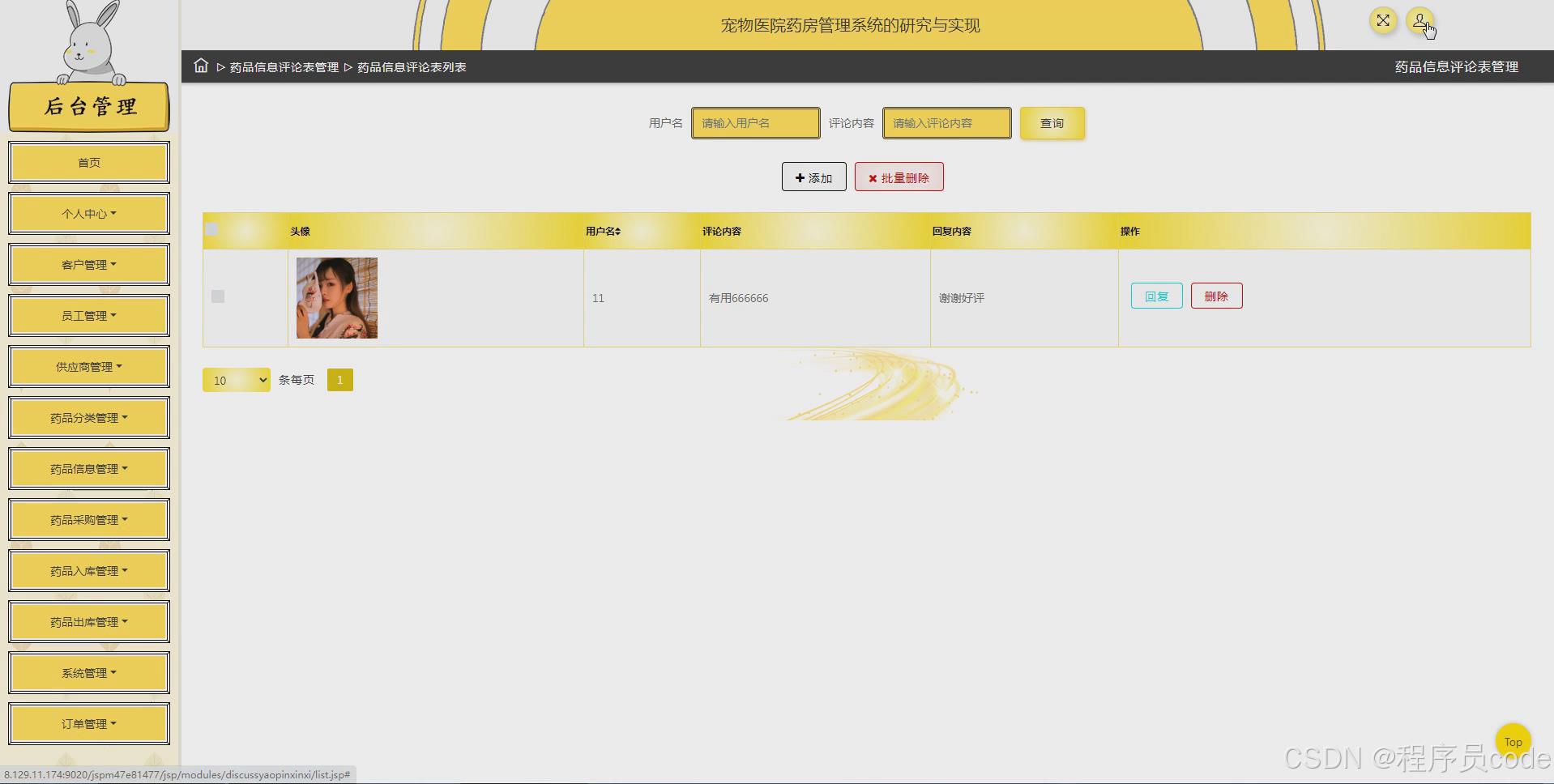The height and width of the screenshot is (784, 1554).
Task: Expand the 供应商管理 menu
Action: [x=89, y=367]
